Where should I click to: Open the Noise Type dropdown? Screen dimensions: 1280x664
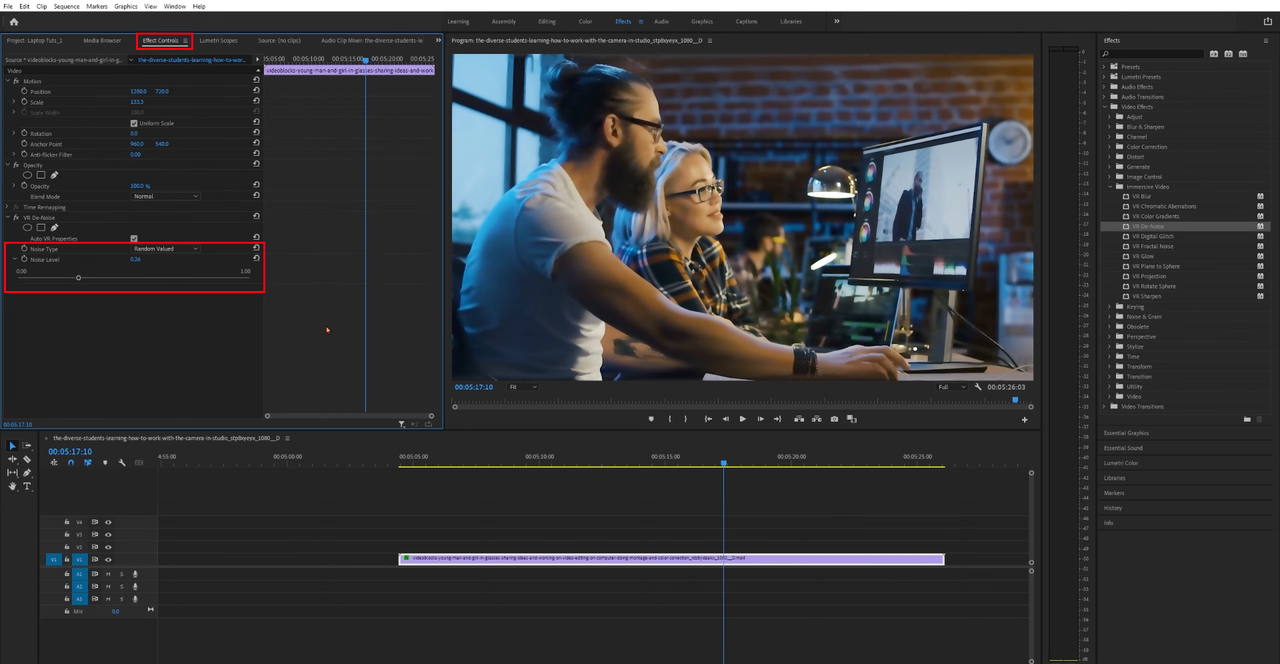165,248
